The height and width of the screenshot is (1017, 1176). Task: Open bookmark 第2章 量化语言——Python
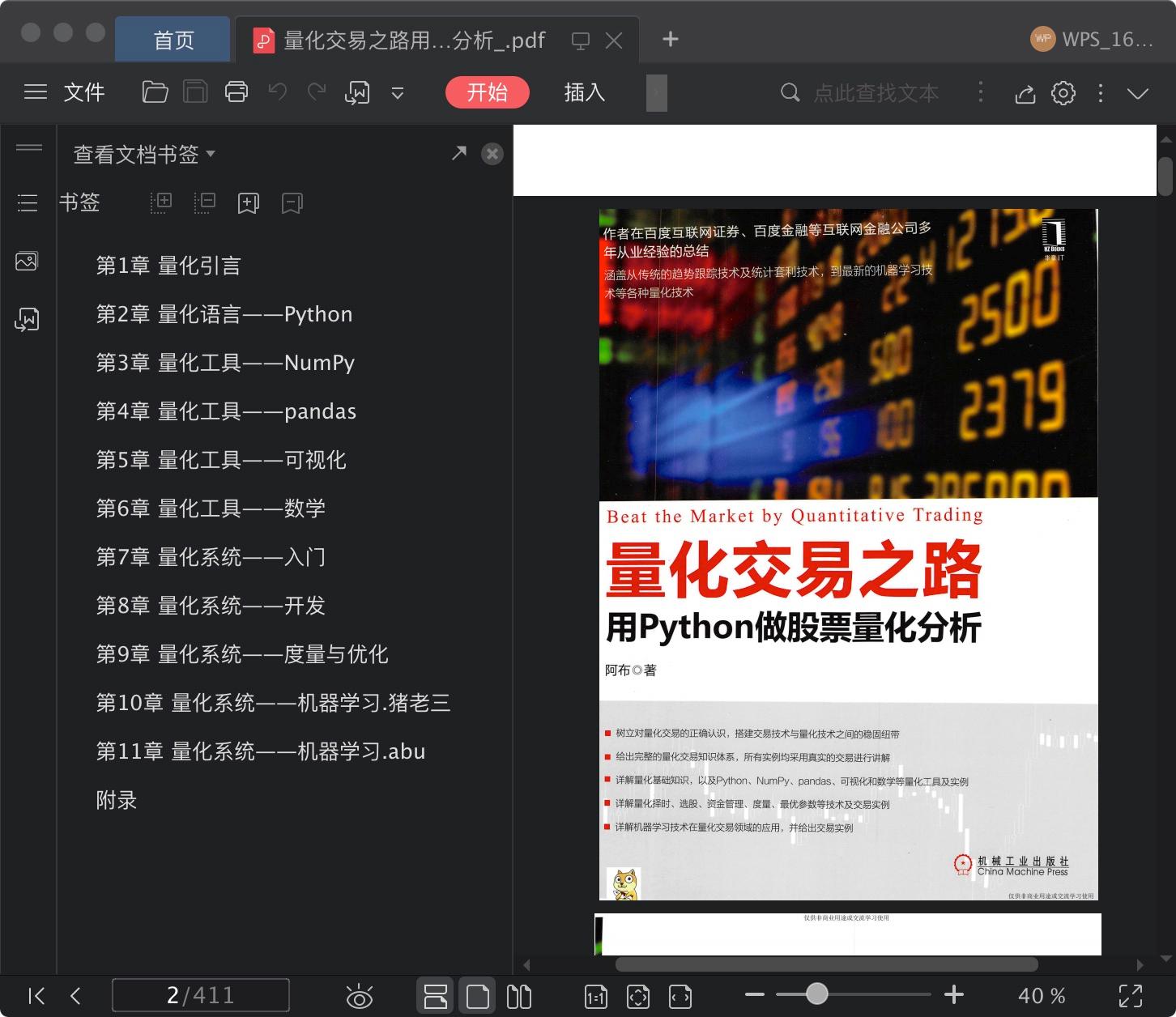click(x=224, y=314)
